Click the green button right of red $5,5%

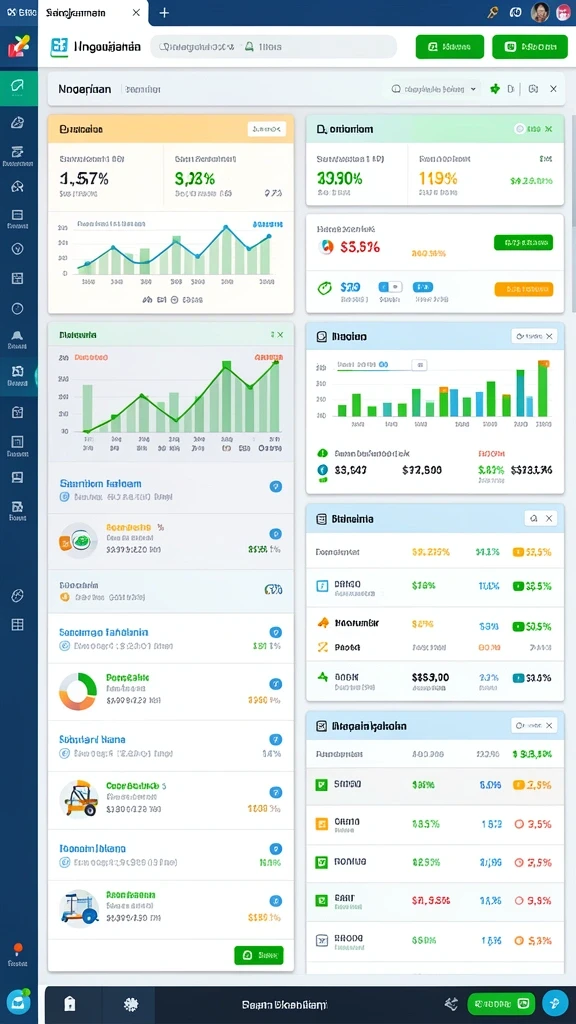[523, 243]
